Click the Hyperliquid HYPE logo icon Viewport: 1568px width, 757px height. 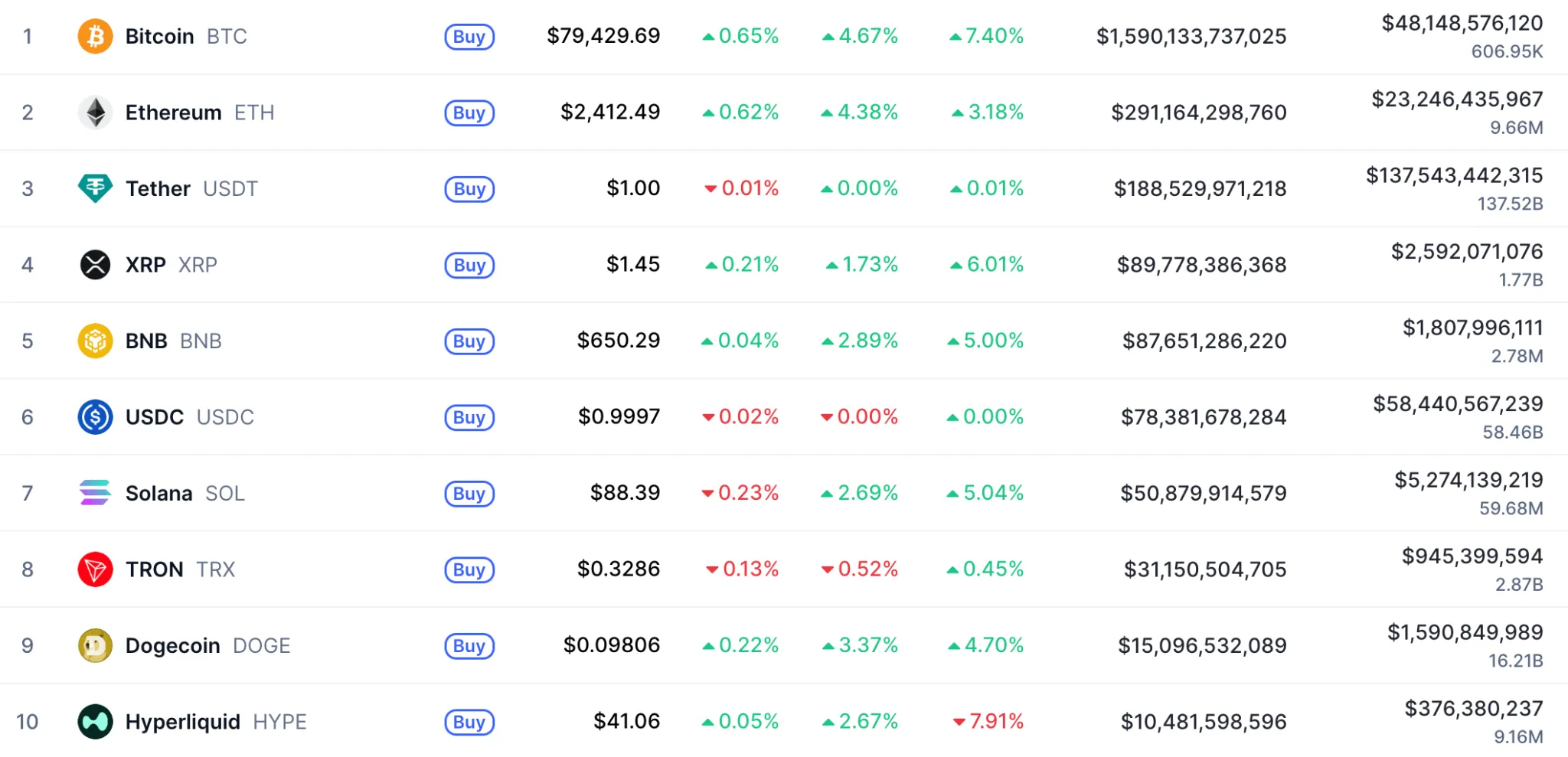coord(95,720)
